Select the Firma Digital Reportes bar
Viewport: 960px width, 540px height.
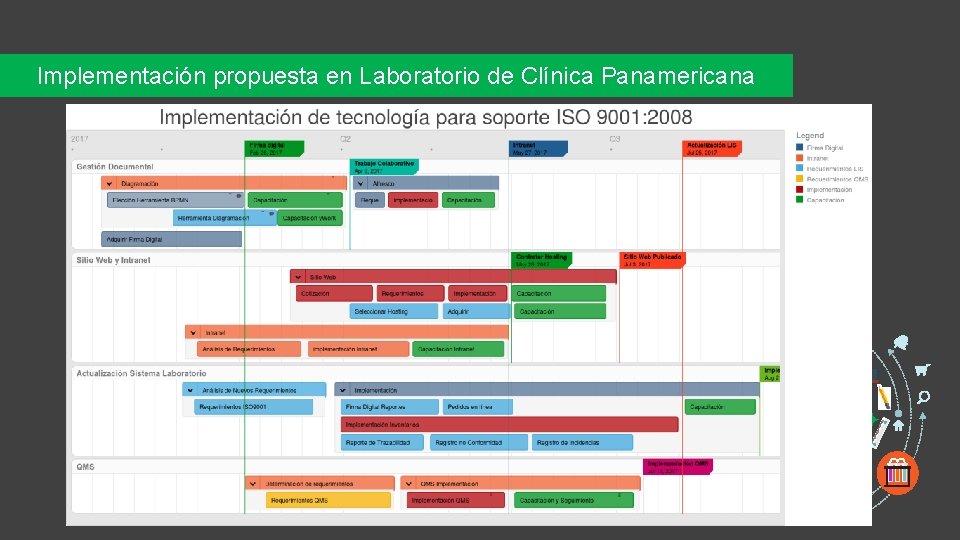(389, 407)
